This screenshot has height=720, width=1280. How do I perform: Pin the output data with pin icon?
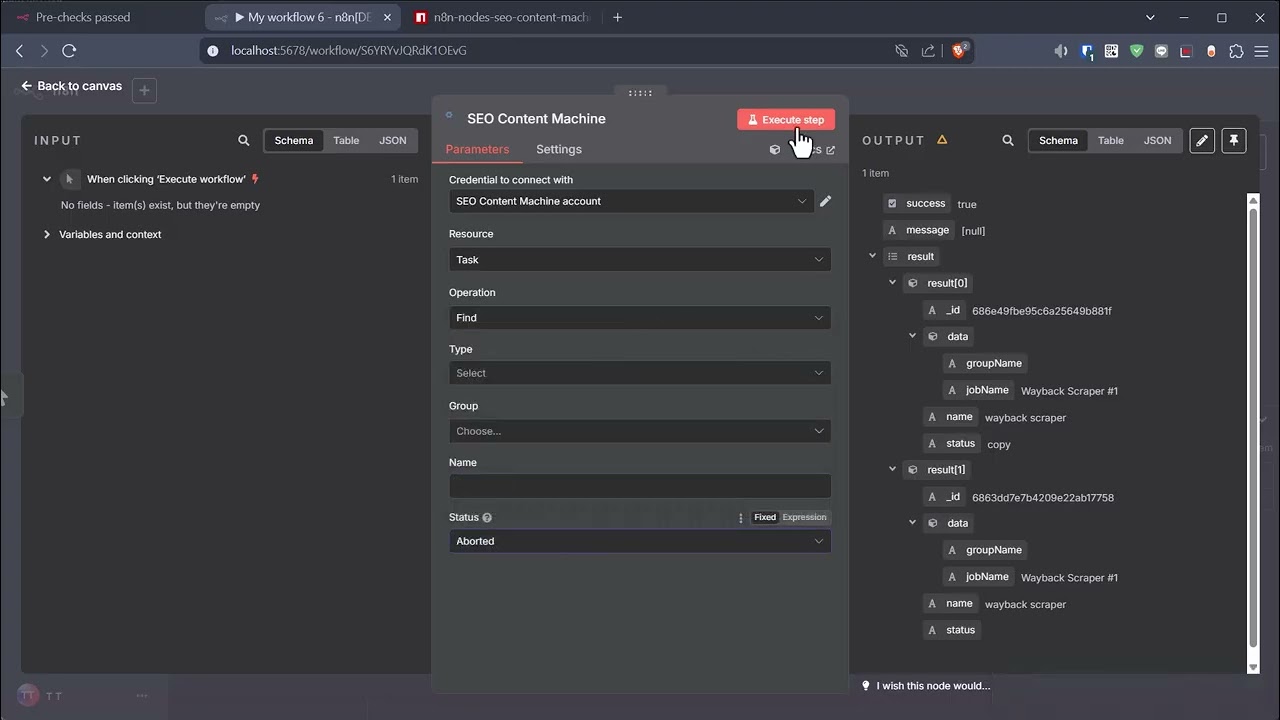click(x=1234, y=141)
